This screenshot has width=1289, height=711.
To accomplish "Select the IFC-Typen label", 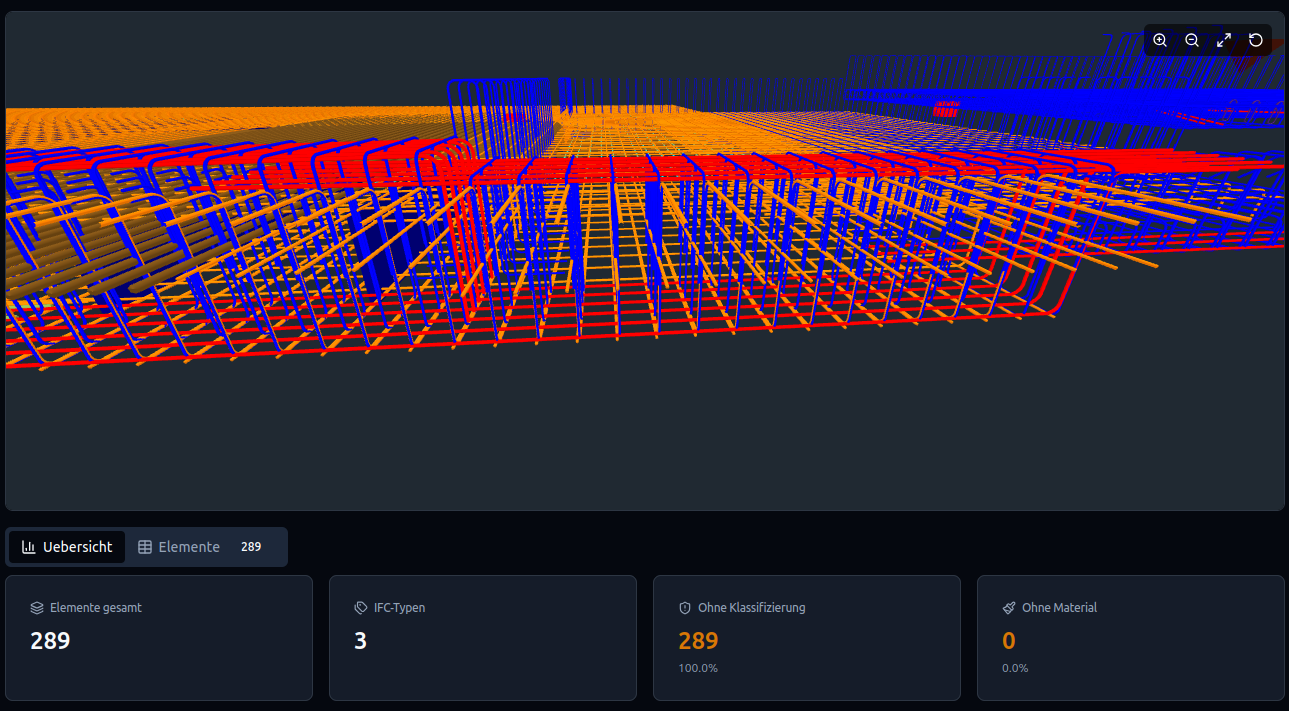I will click(399, 607).
